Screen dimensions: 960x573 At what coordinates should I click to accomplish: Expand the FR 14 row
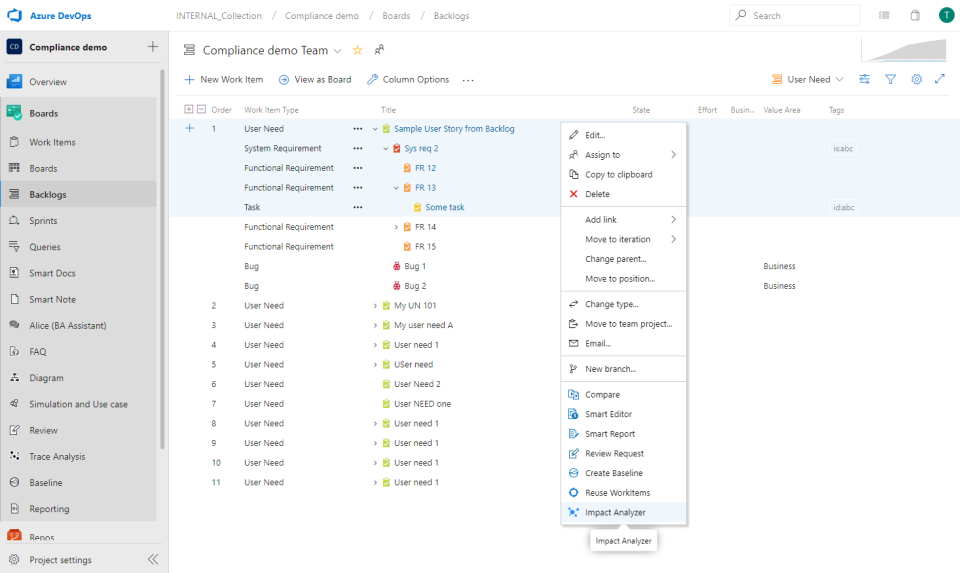[396, 227]
